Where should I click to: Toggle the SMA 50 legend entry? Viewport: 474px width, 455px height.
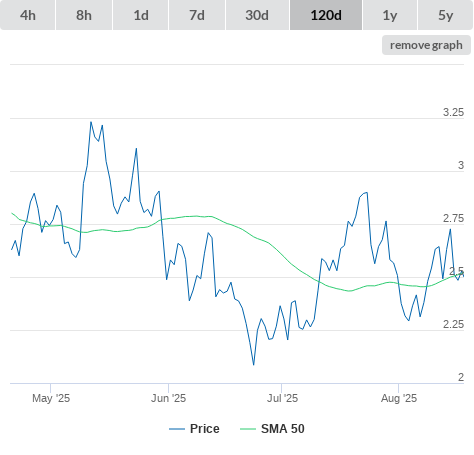pyautogui.click(x=272, y=429)
